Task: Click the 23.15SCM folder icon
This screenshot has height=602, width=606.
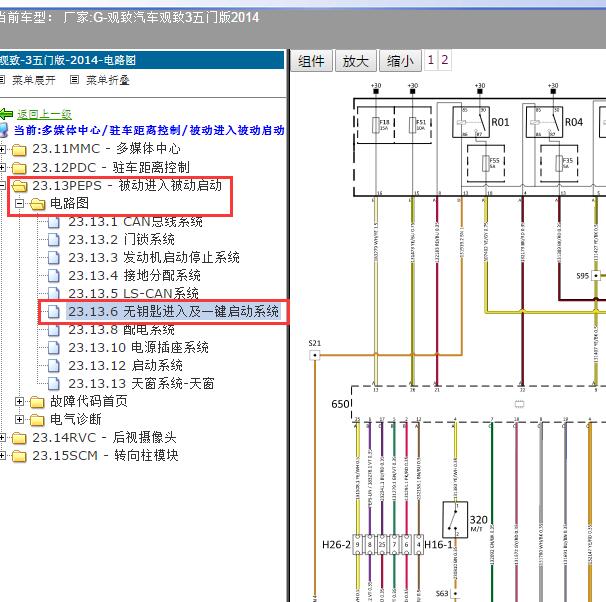Action: [19, 456]
